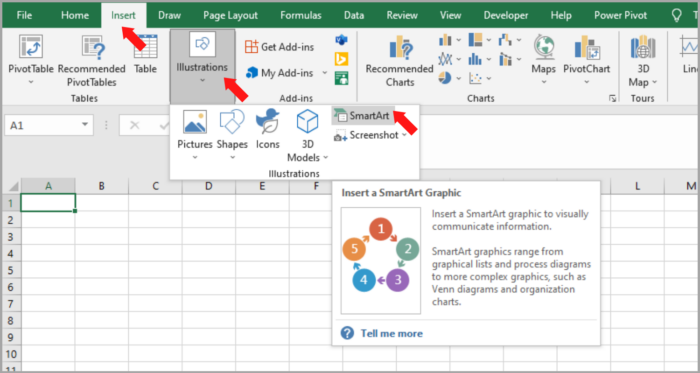Expand the PivotTable dropdown arrow

31,82
